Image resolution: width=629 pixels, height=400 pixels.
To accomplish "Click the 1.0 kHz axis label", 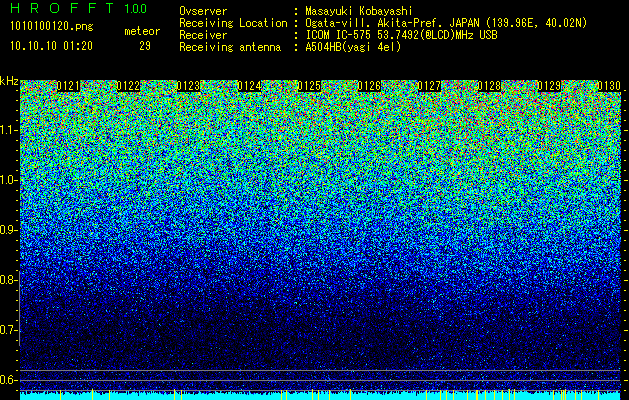I will pos(8,180).
